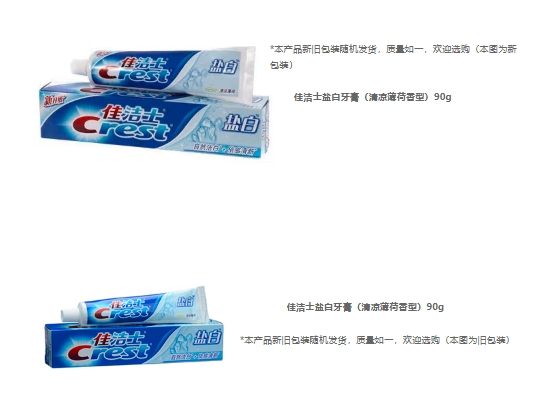Click the white cap of the top tube

(81, 67)
